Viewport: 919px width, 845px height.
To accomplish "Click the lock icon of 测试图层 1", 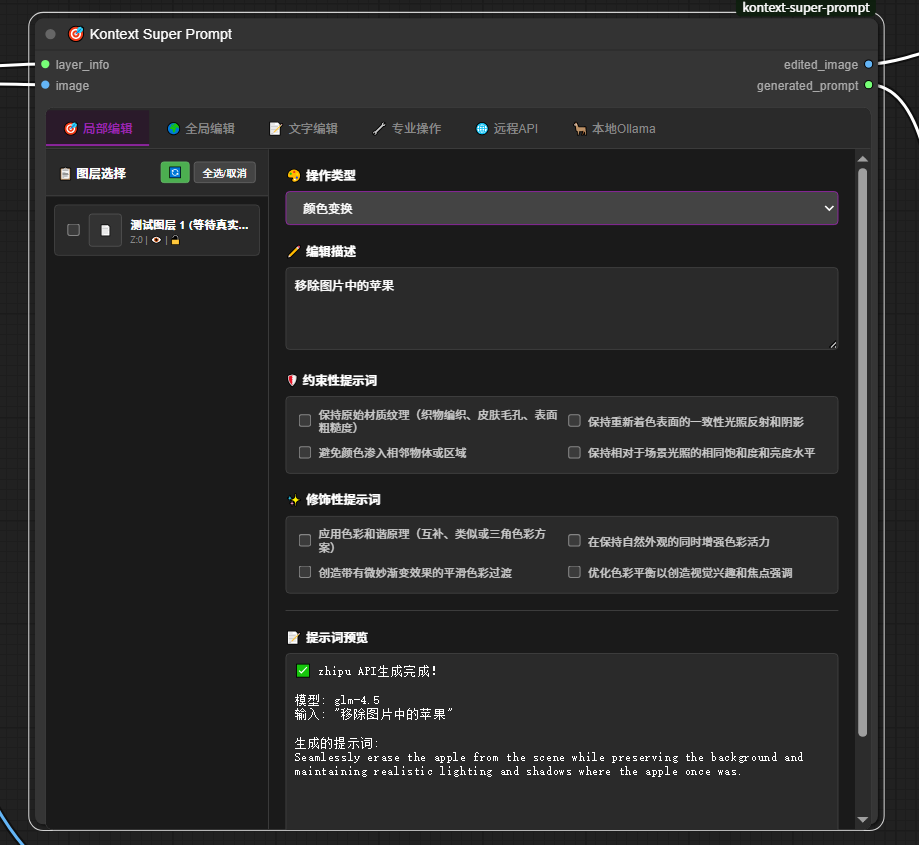I will coord(175,240).
